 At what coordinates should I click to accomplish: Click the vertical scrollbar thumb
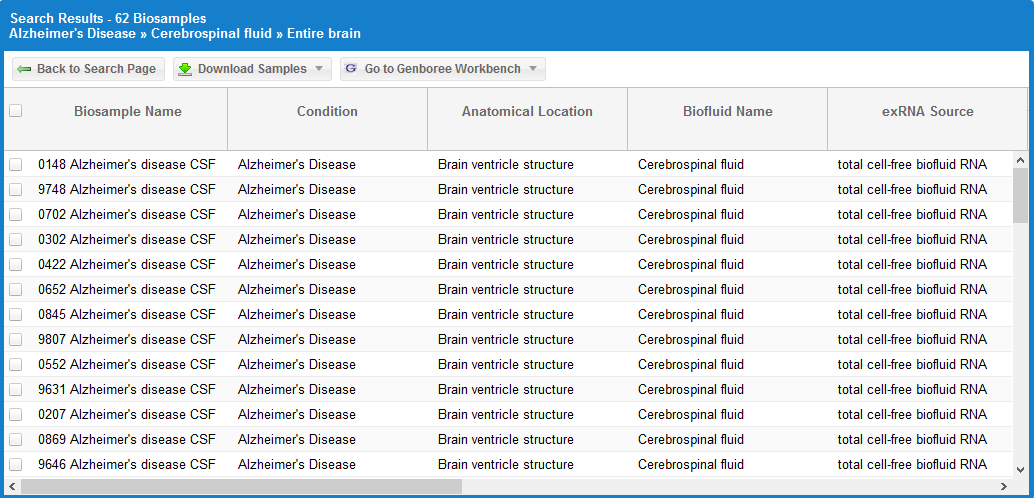(x=1020, y=195)
